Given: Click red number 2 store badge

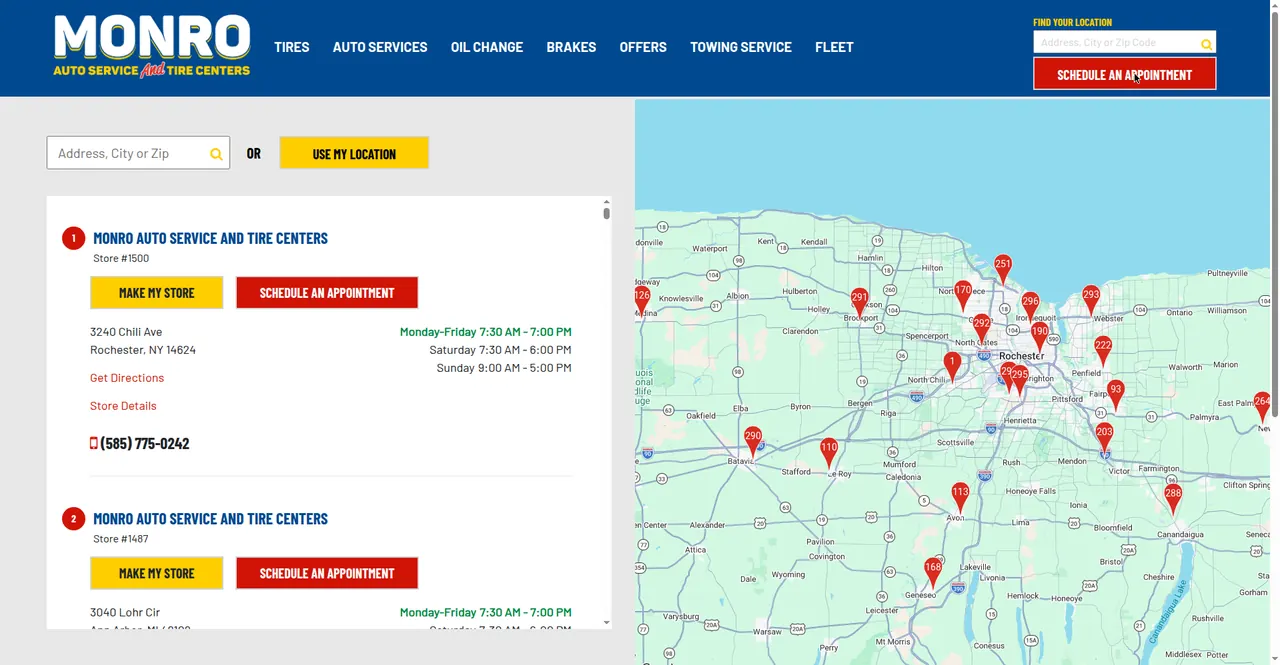Looking at the screenshot, I should 73,519.
